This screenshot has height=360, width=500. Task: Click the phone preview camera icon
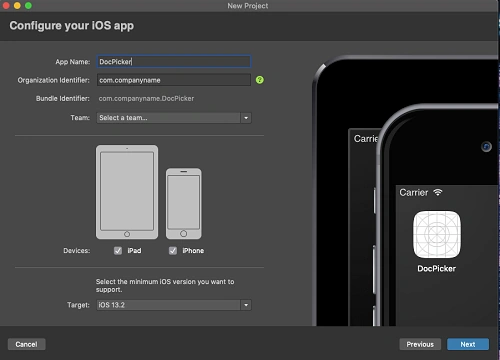click(x=486, y=147)
